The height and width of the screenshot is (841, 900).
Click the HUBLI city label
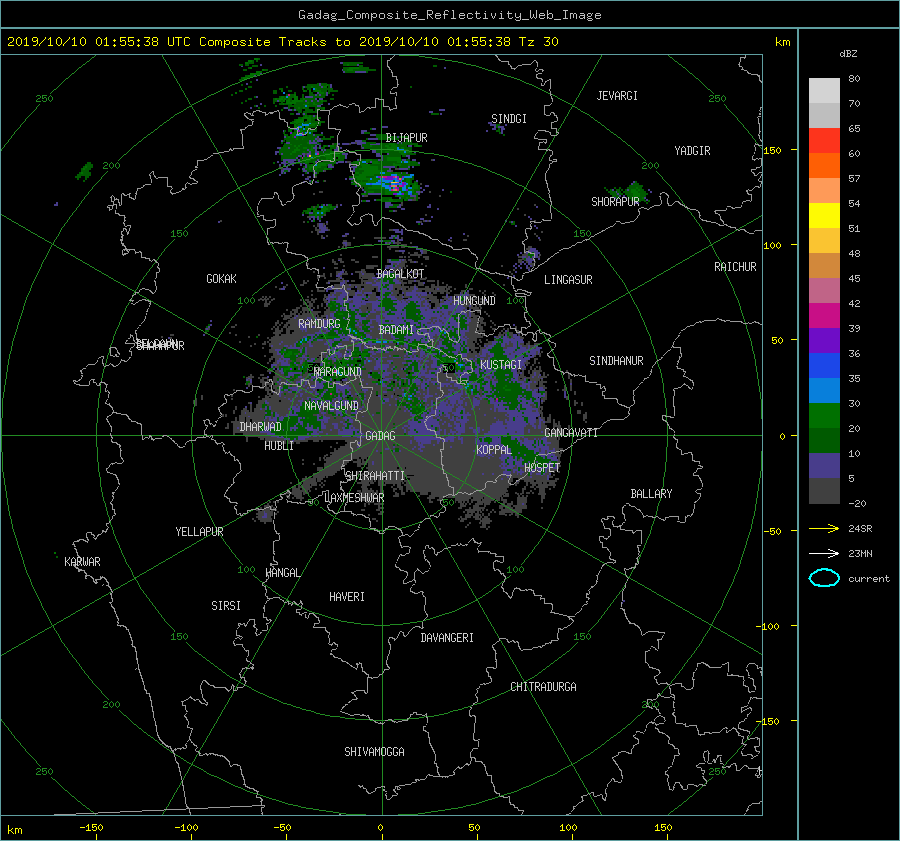(x=278, y=446)
